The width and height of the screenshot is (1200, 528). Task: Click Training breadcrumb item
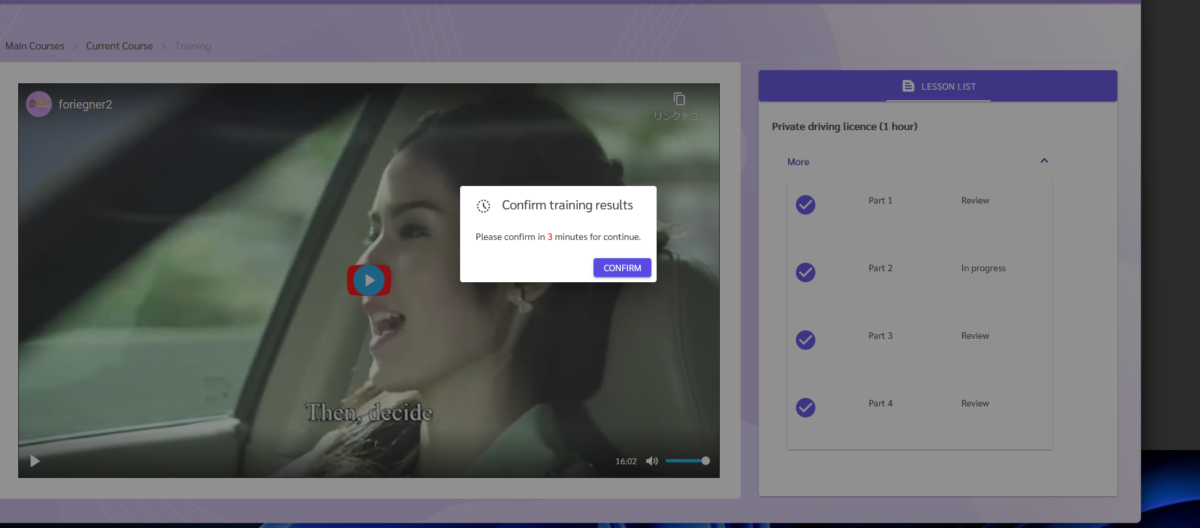click(x=193, y=46)
